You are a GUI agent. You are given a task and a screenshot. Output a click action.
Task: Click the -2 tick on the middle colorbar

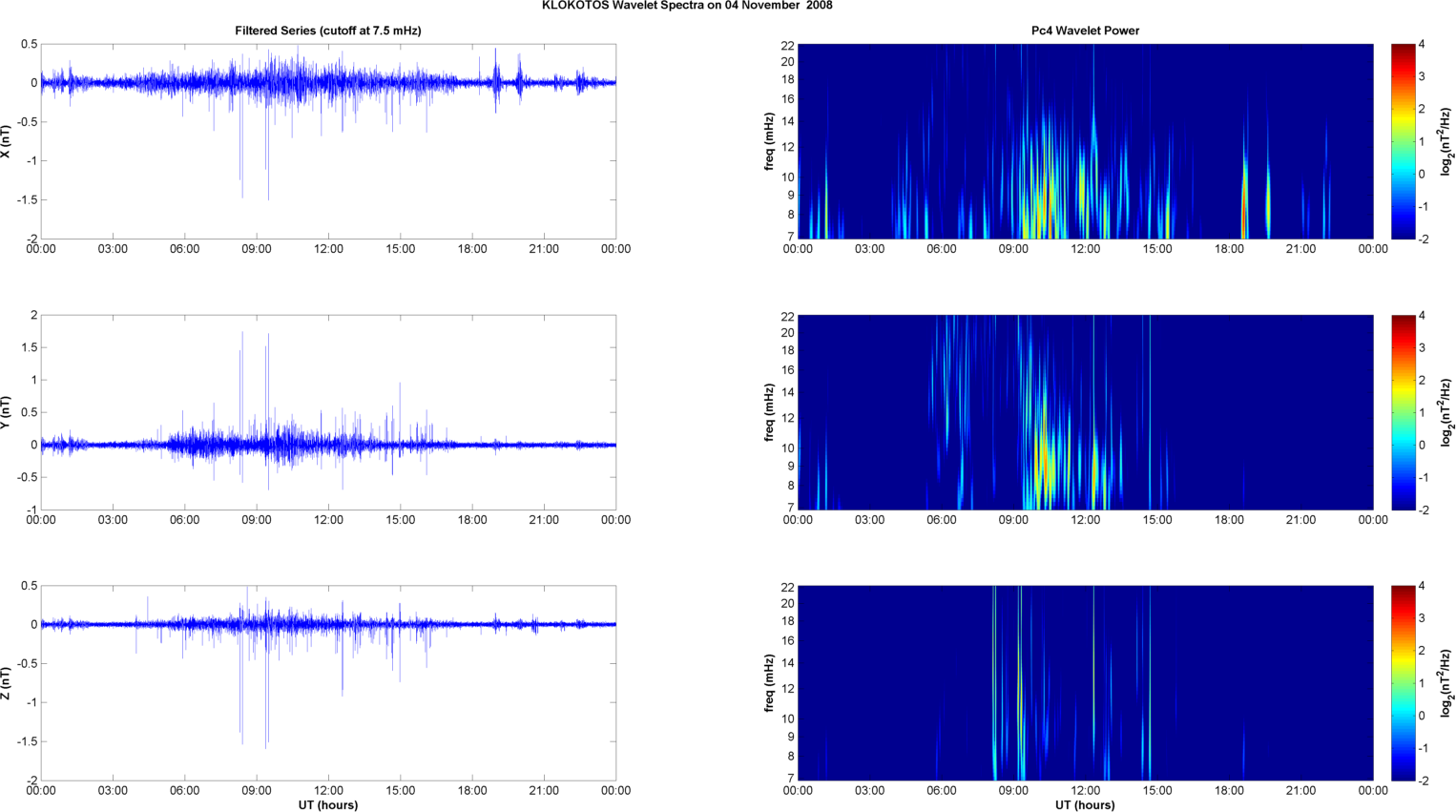point(1424,510)
